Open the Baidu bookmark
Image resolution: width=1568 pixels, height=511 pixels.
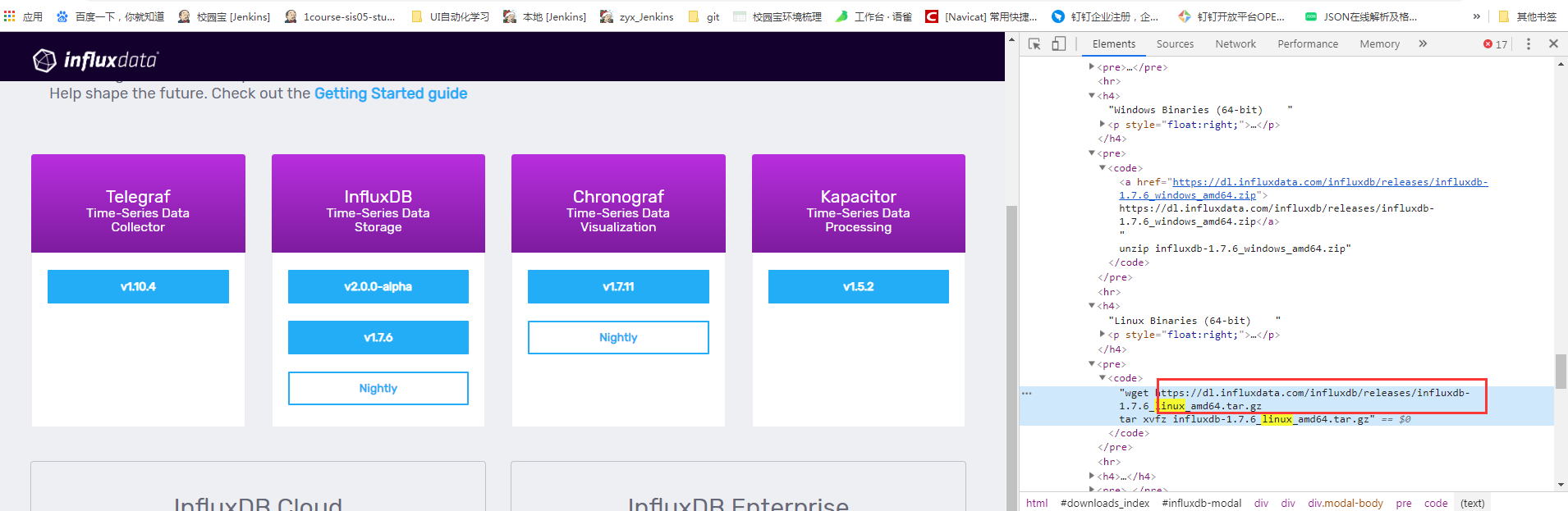pyautogui.click(x=110, y=16)
